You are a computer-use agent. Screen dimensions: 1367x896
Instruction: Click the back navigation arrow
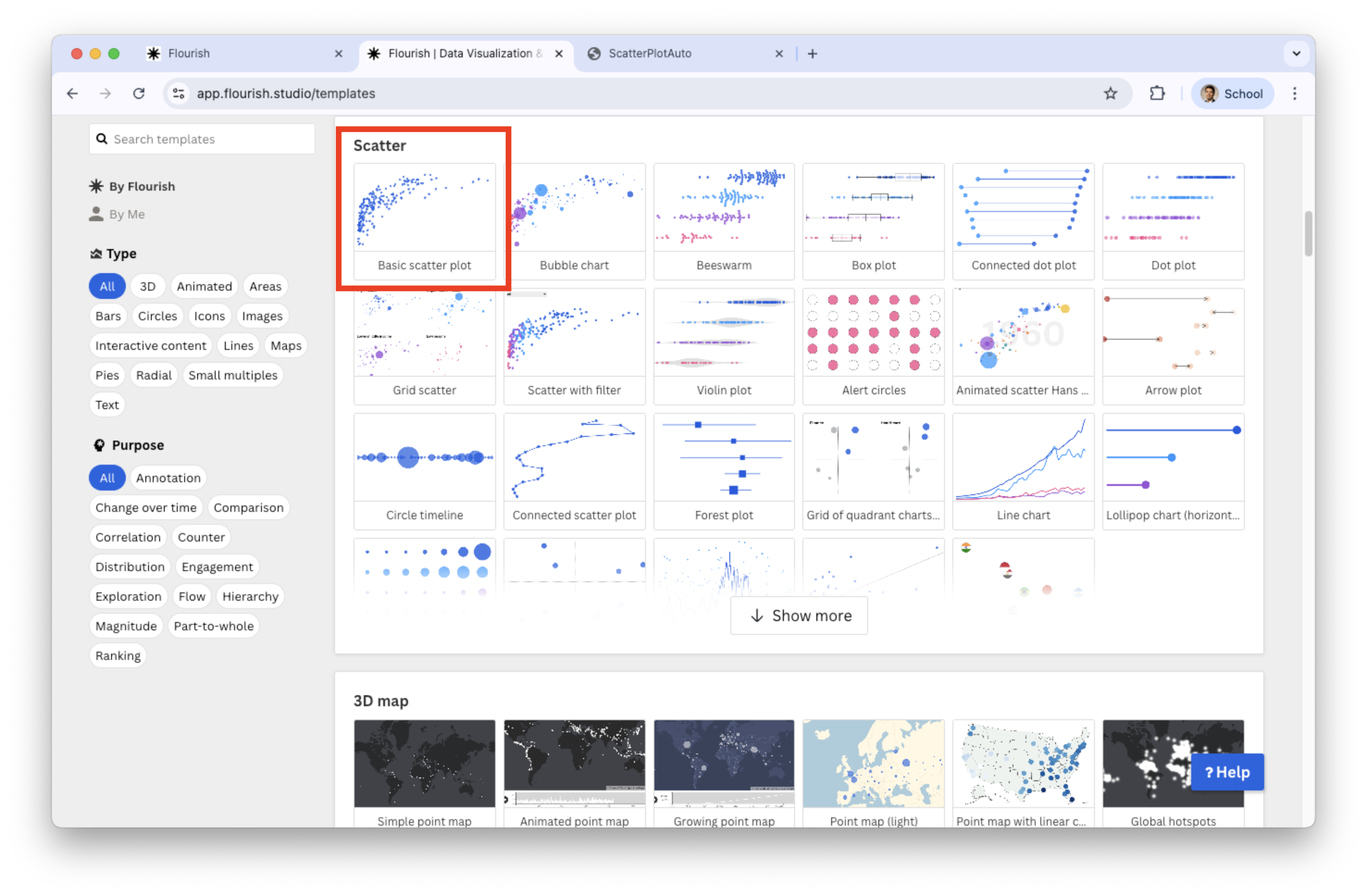[72, 93]
